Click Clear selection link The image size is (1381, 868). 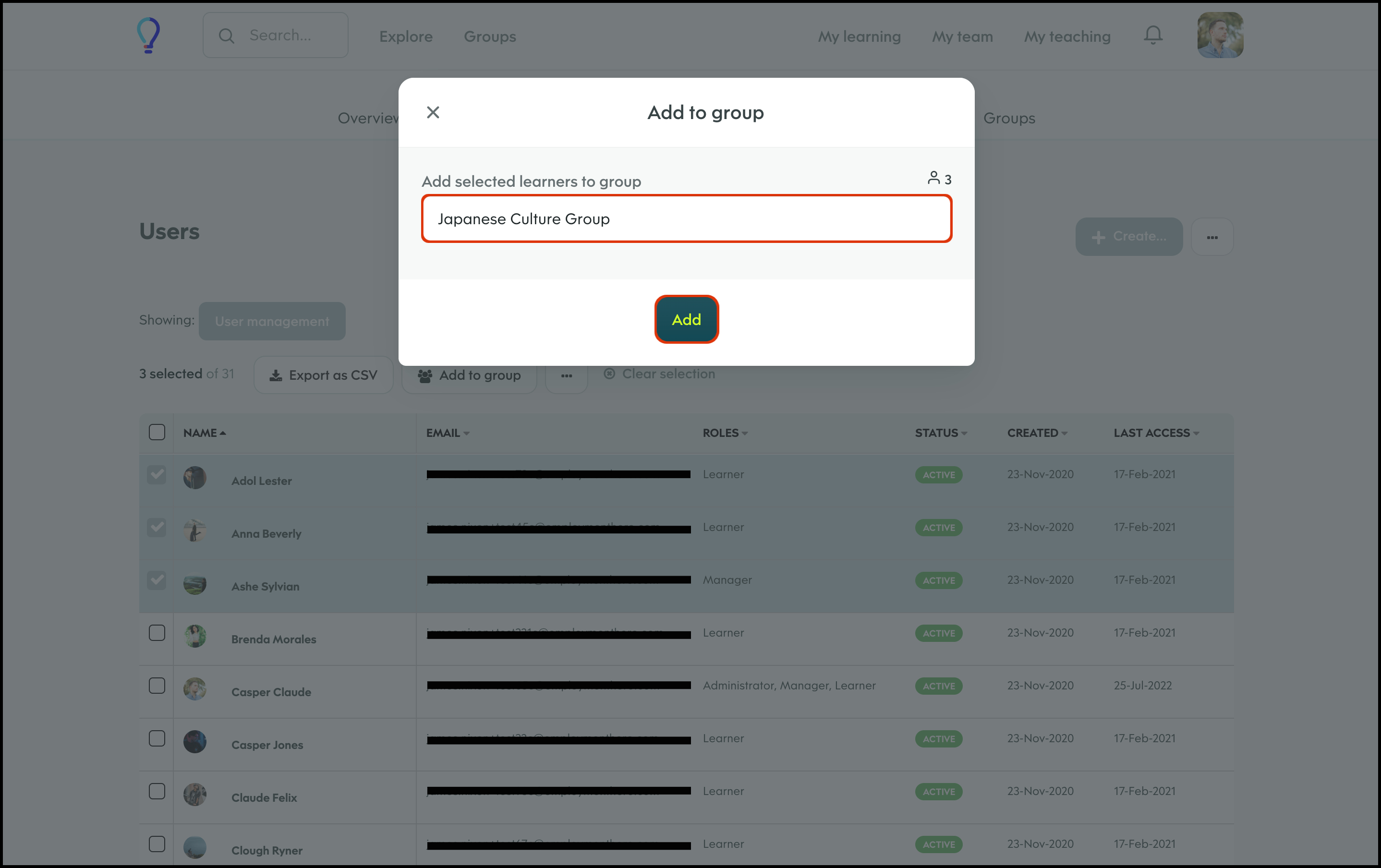659,374
